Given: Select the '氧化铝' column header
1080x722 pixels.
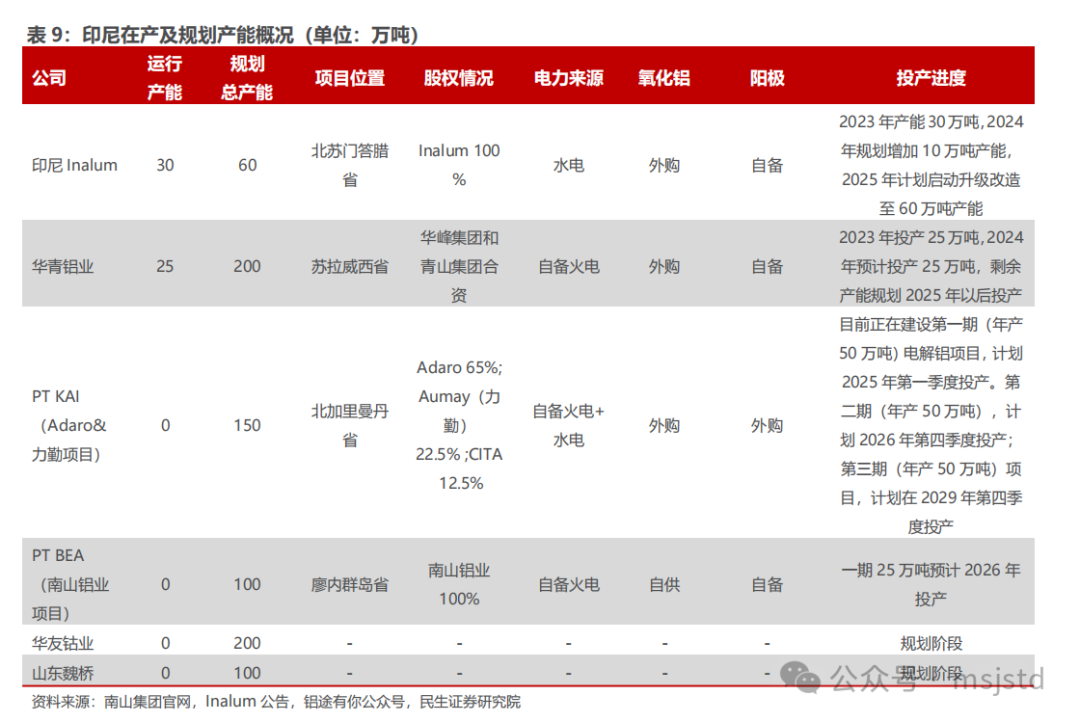Looking at the screenshot, I should (664, 78).
